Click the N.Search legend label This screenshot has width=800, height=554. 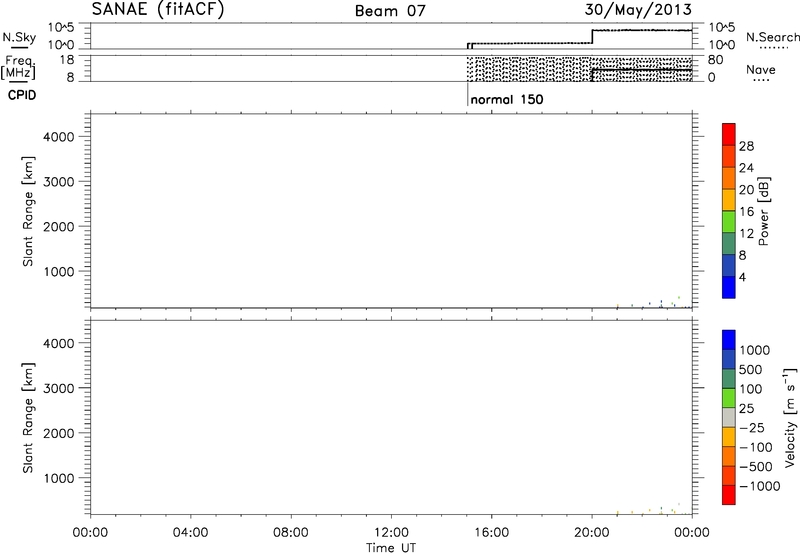click(772, 37)
